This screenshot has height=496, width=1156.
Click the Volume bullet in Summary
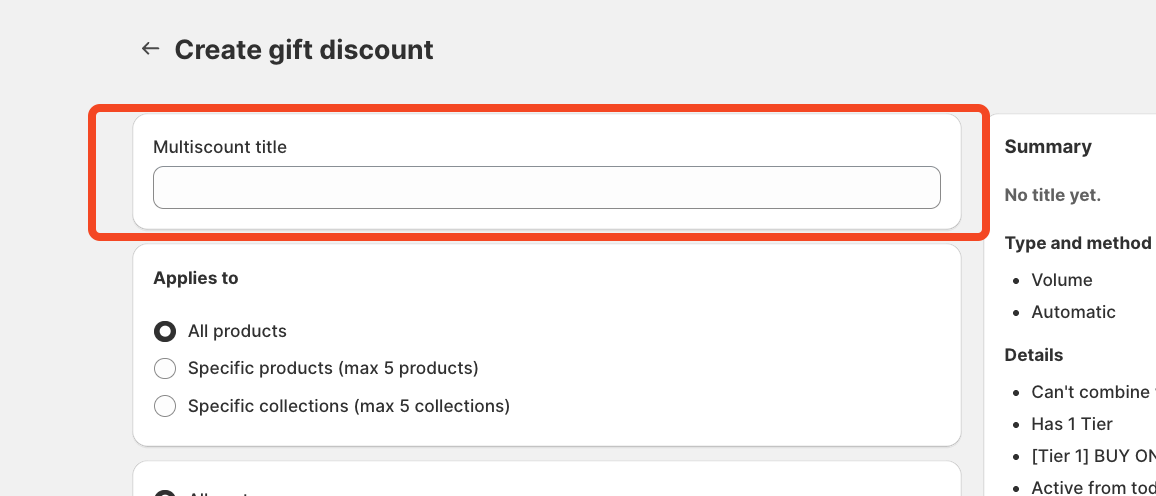(x=1062, y=280)
